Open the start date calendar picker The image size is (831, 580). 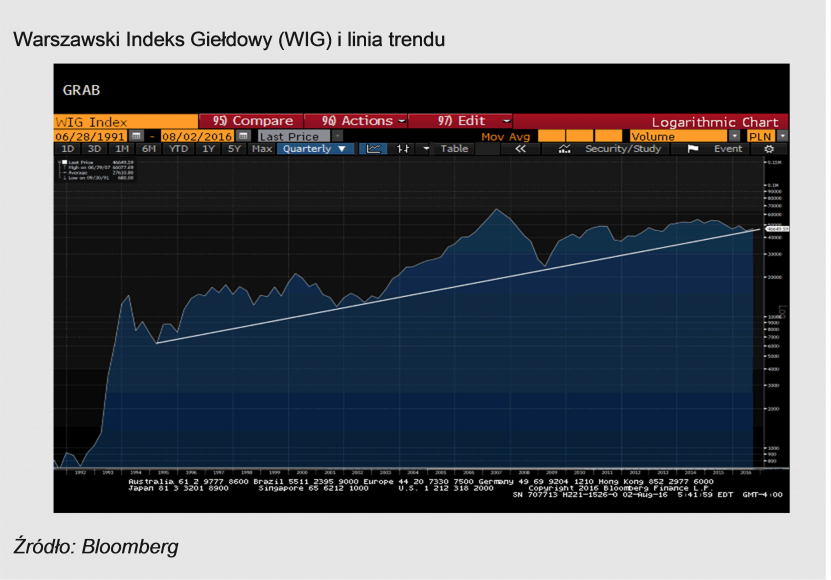[x=136, y=136]
